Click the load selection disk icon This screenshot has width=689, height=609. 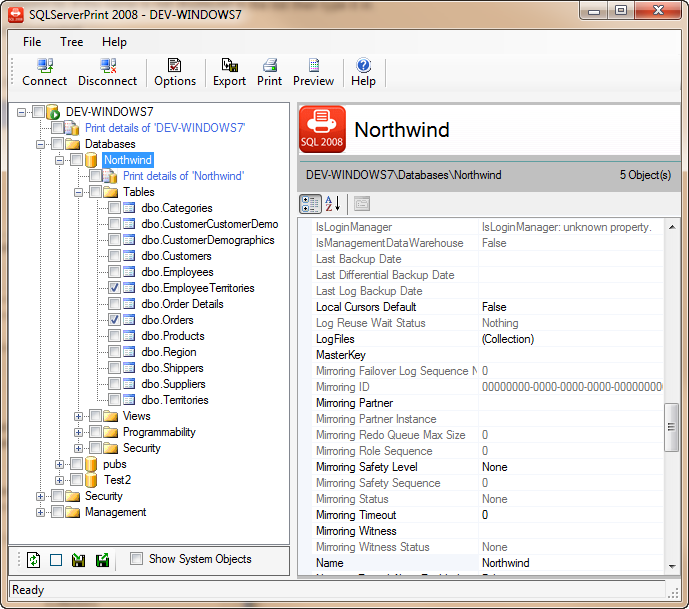pyautogui.click(x=78, y=560)
